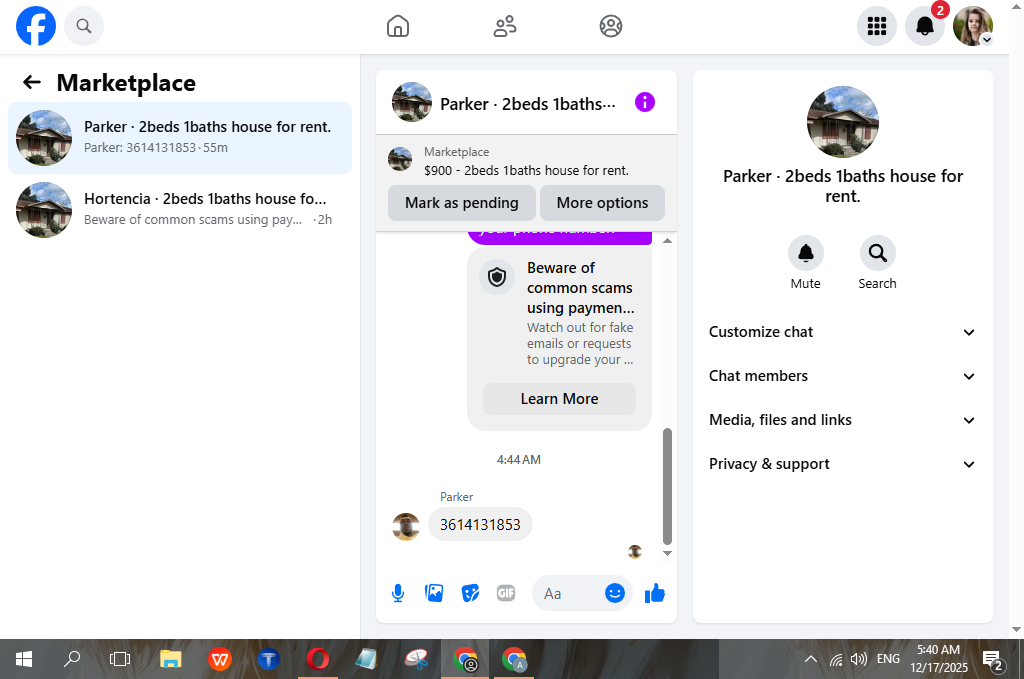Open File Explorer from taskbar

[170, 659]
